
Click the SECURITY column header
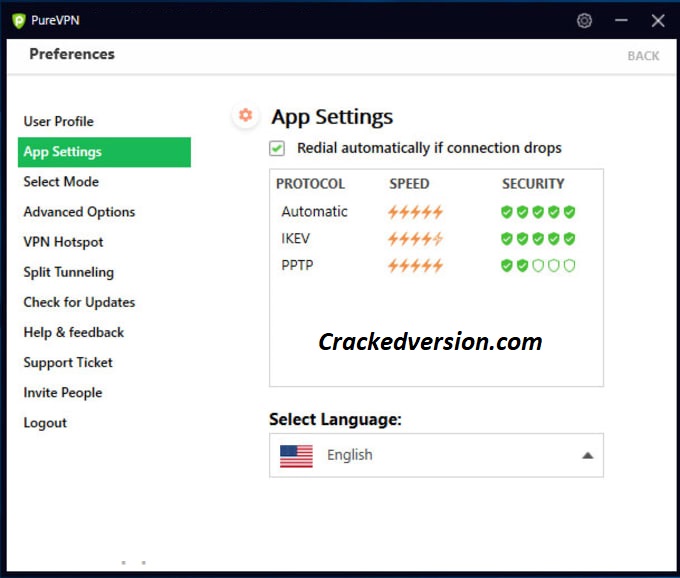click(533, 184)
